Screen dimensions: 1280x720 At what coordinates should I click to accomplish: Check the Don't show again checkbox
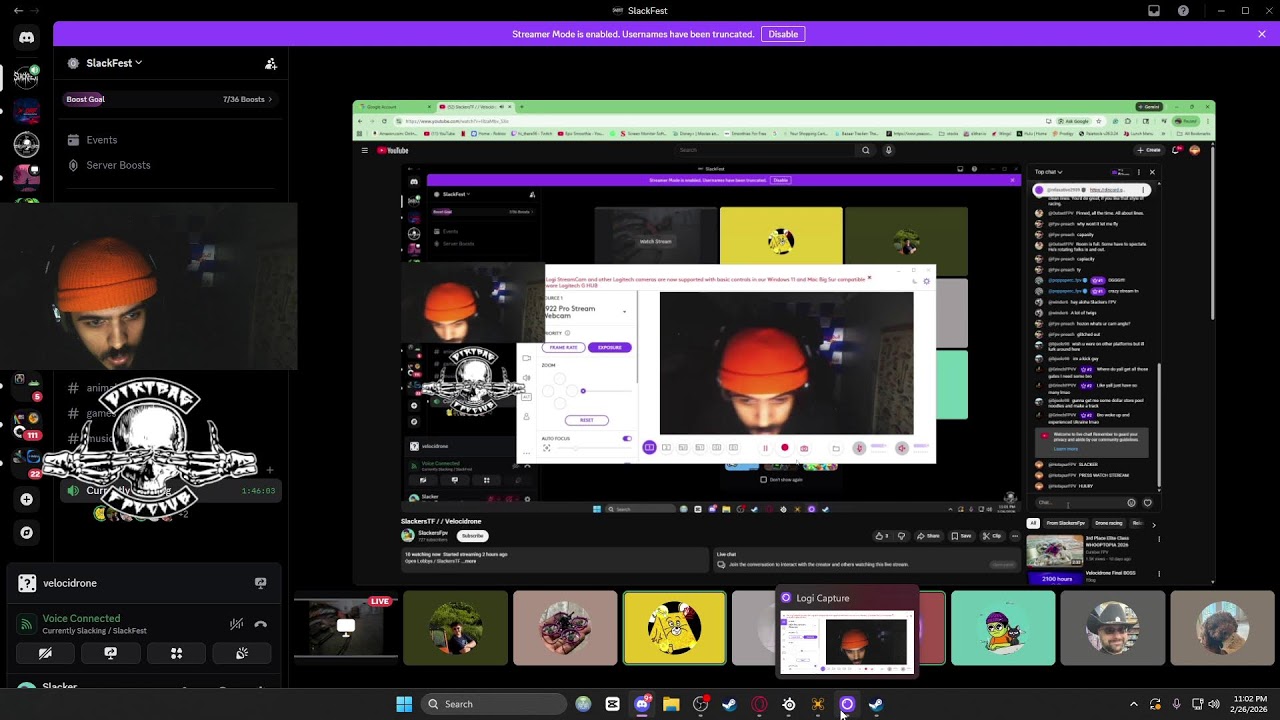[x=764, y=480]
